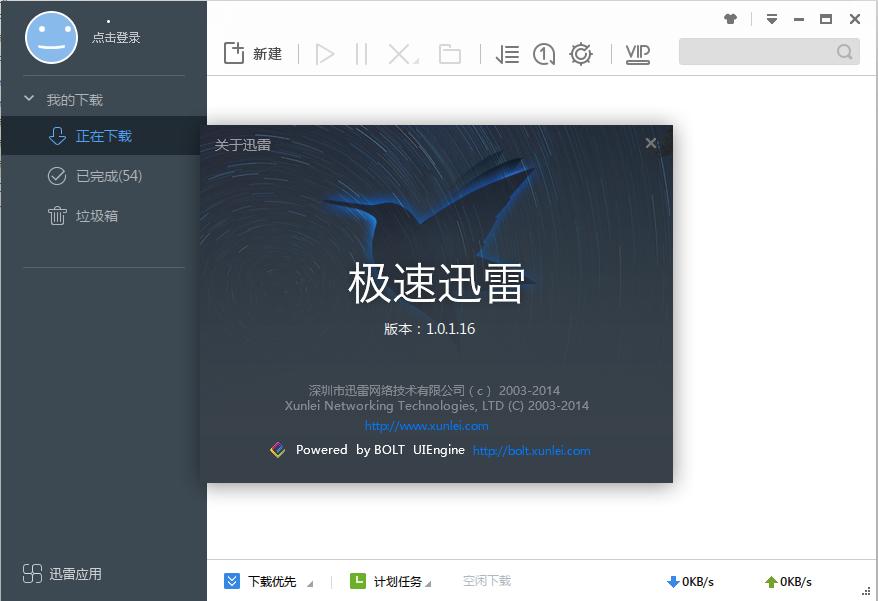Open the http://bolt.xunlei.com link

(531, 451)
